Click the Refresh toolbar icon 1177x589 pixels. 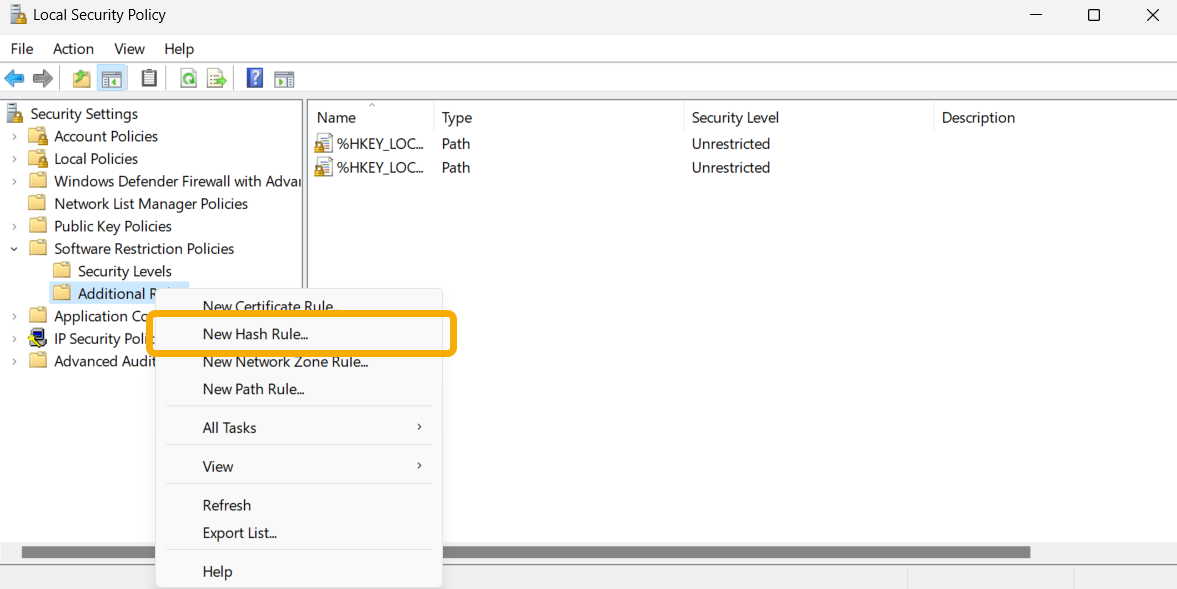[188, 78]
